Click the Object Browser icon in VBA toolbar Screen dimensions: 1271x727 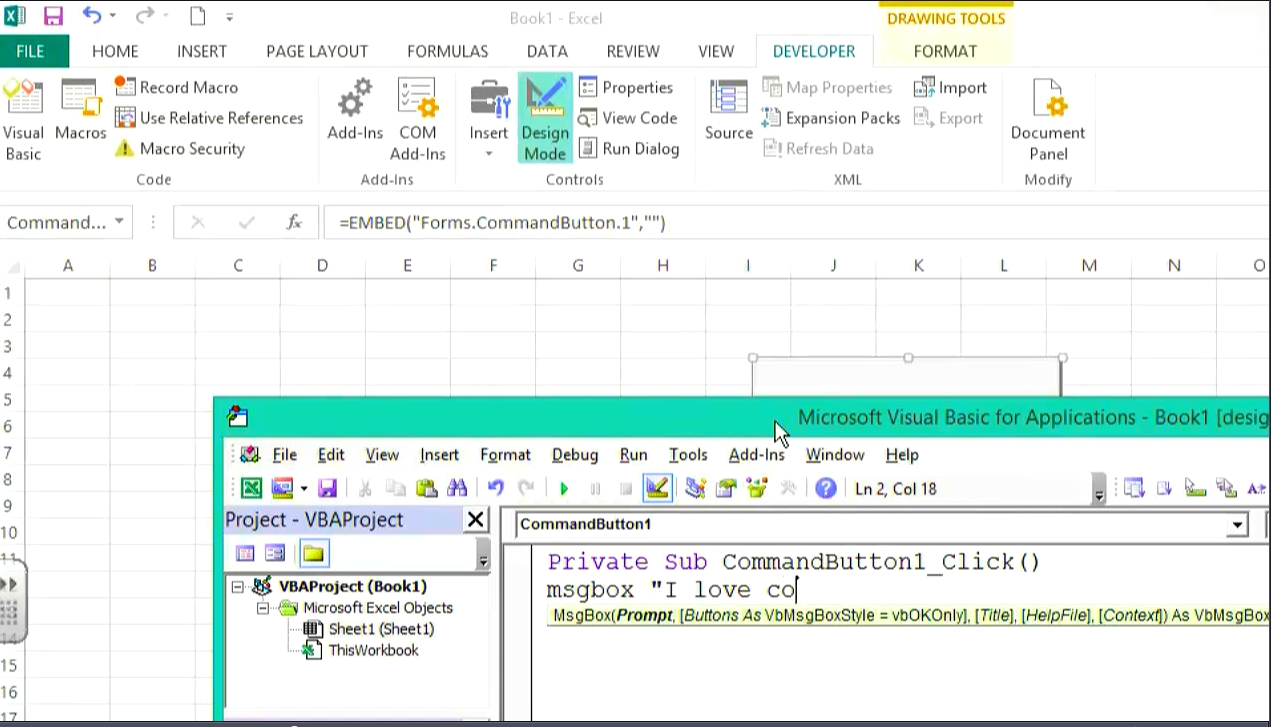coord(756,488)
